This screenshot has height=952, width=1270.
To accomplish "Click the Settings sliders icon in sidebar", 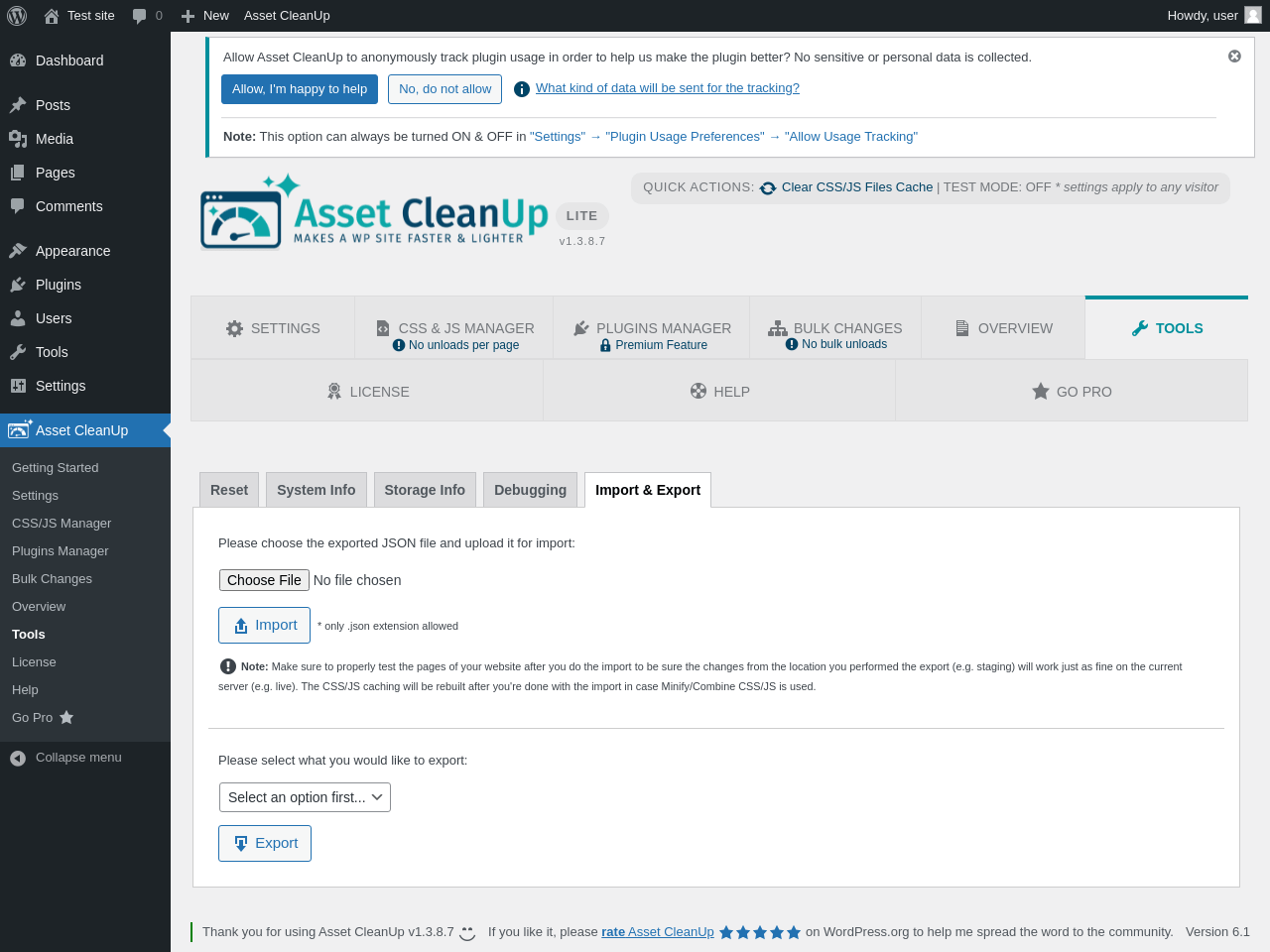I will click(18, 386).
